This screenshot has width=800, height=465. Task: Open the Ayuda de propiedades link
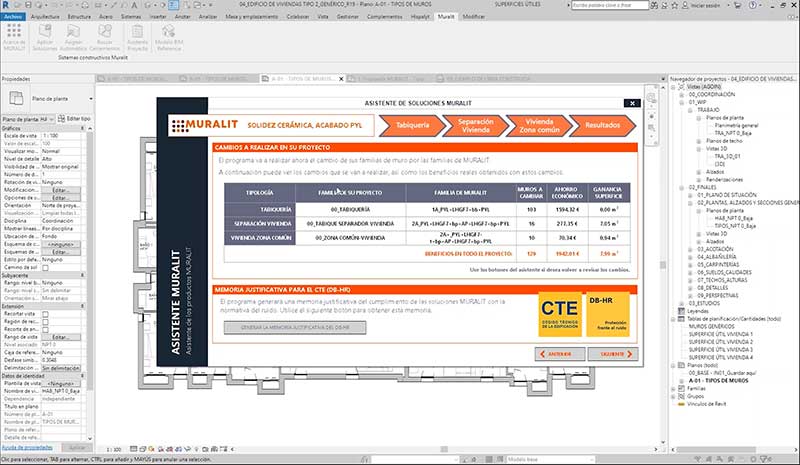coord(27,448)
